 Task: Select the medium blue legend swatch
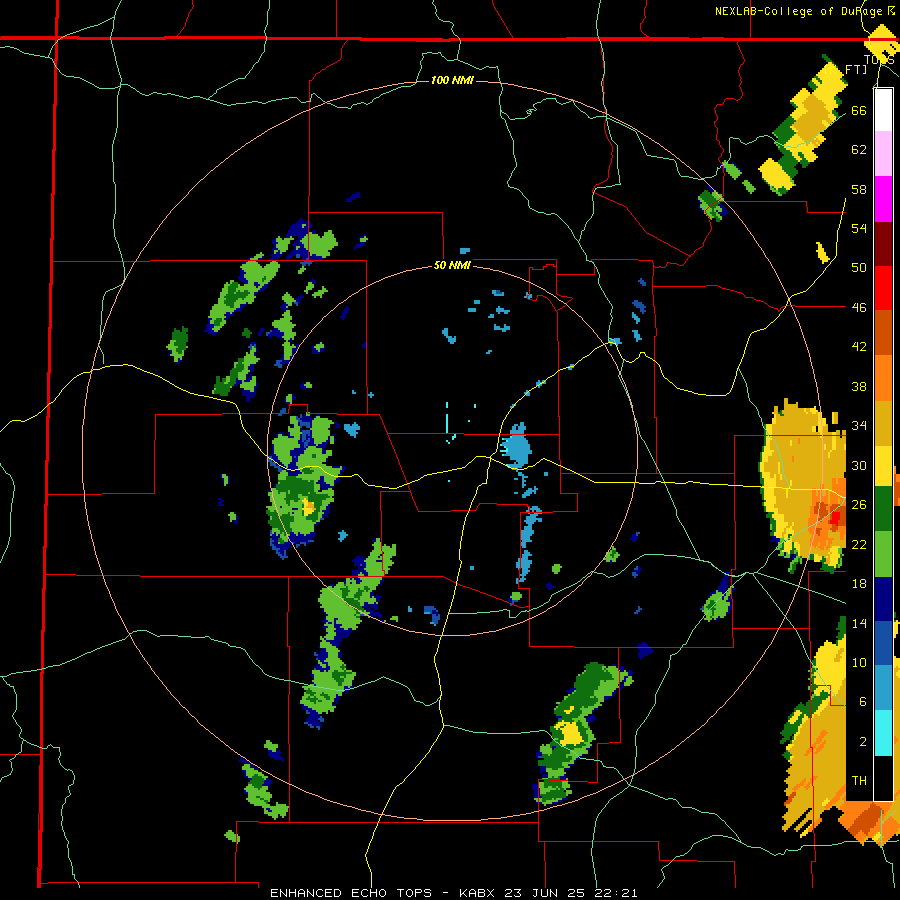(x=883, y=643)
